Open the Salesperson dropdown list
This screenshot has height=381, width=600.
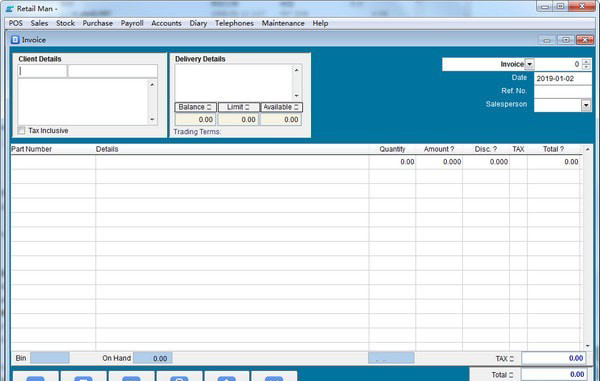point(586,105)
